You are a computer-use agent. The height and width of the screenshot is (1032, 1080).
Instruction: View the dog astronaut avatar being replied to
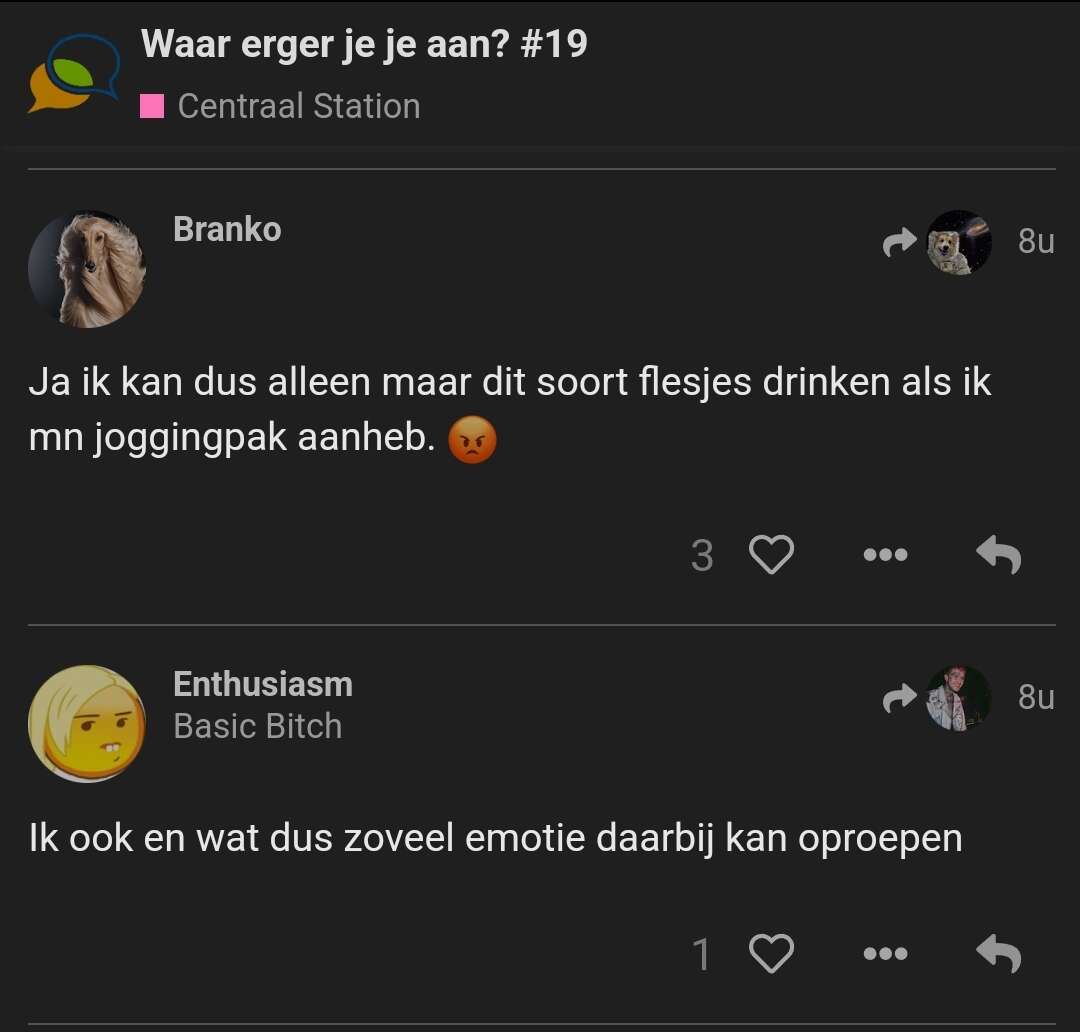pyautogui.click(x=959, y=242)
